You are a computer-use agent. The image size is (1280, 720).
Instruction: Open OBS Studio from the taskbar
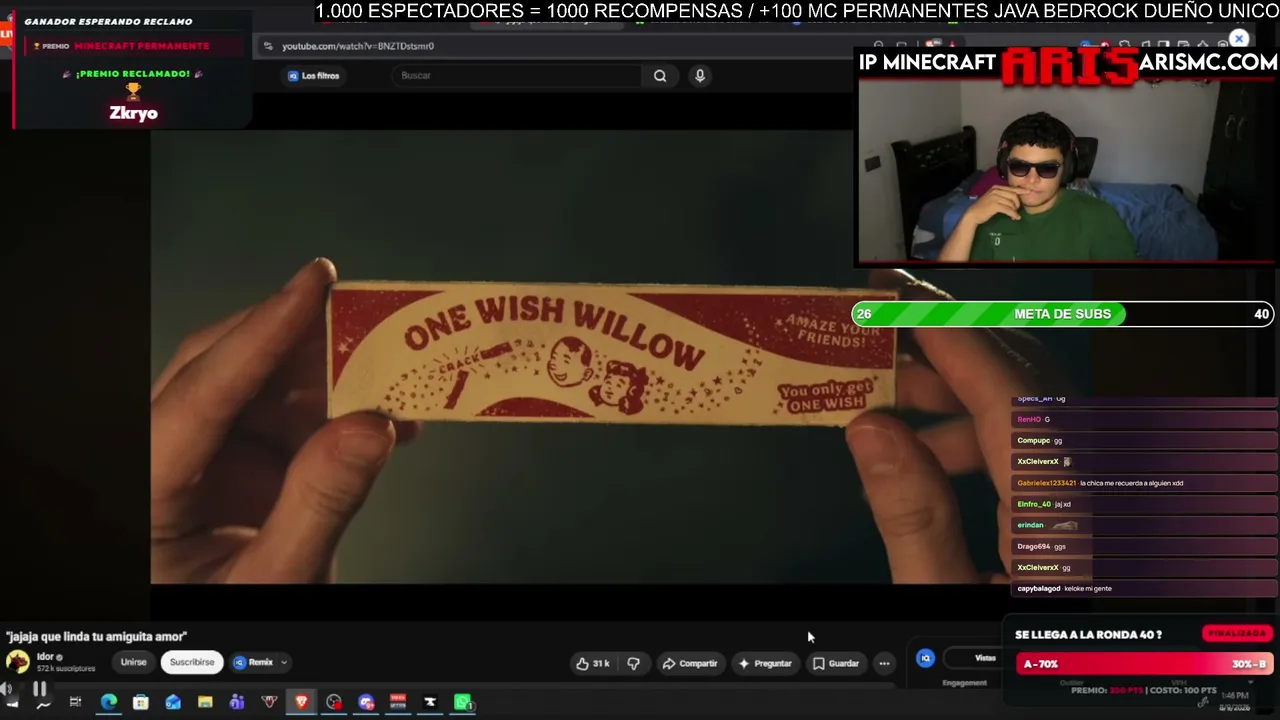[x=334, y=702]
